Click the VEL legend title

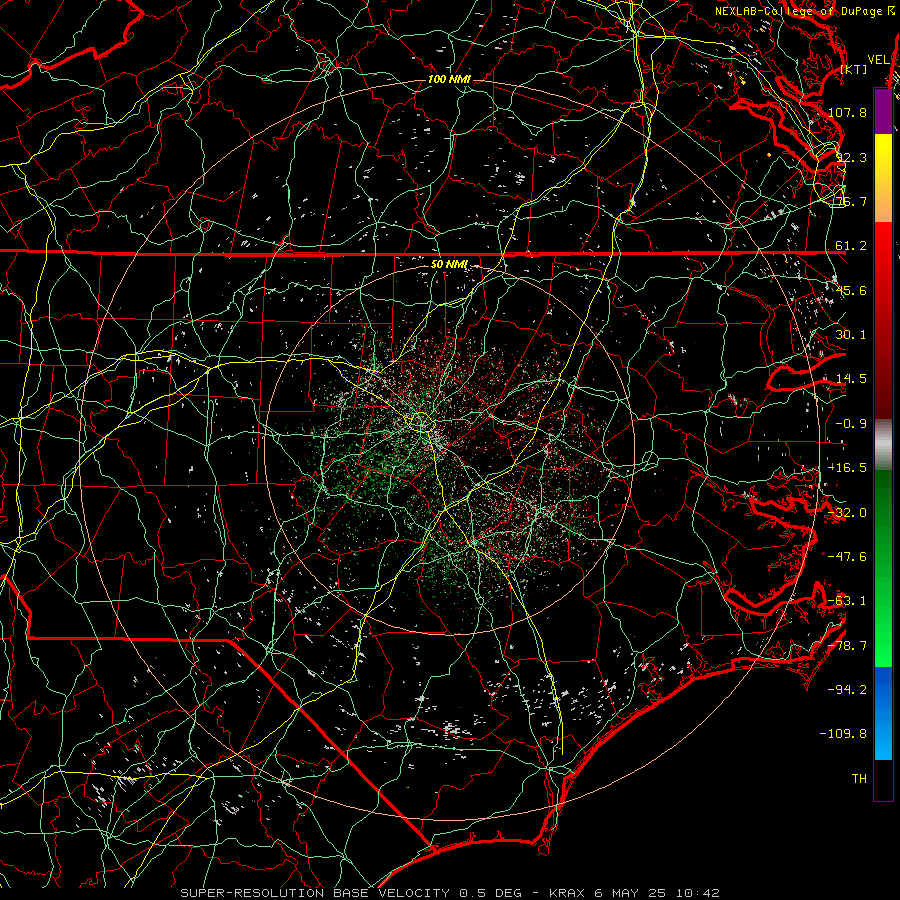878,60
